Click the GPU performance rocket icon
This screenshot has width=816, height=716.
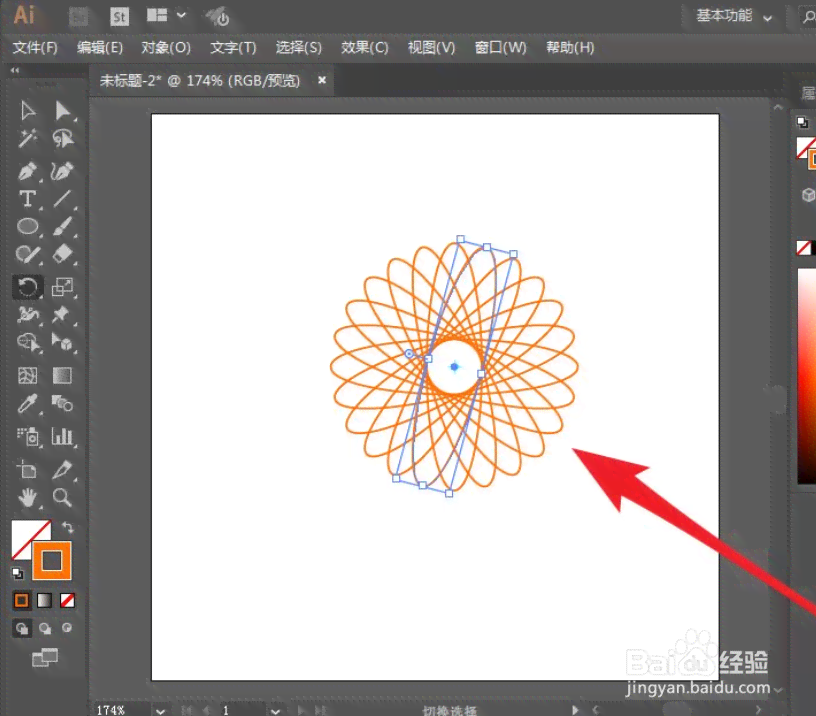pos(218,16)
